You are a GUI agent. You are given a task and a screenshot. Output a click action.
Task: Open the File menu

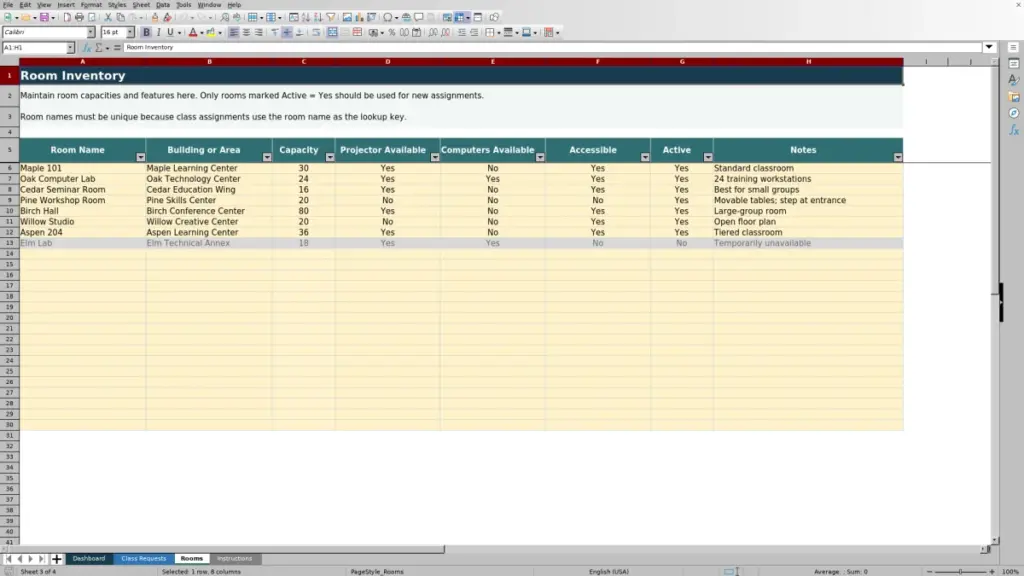[x=8, y=5]
